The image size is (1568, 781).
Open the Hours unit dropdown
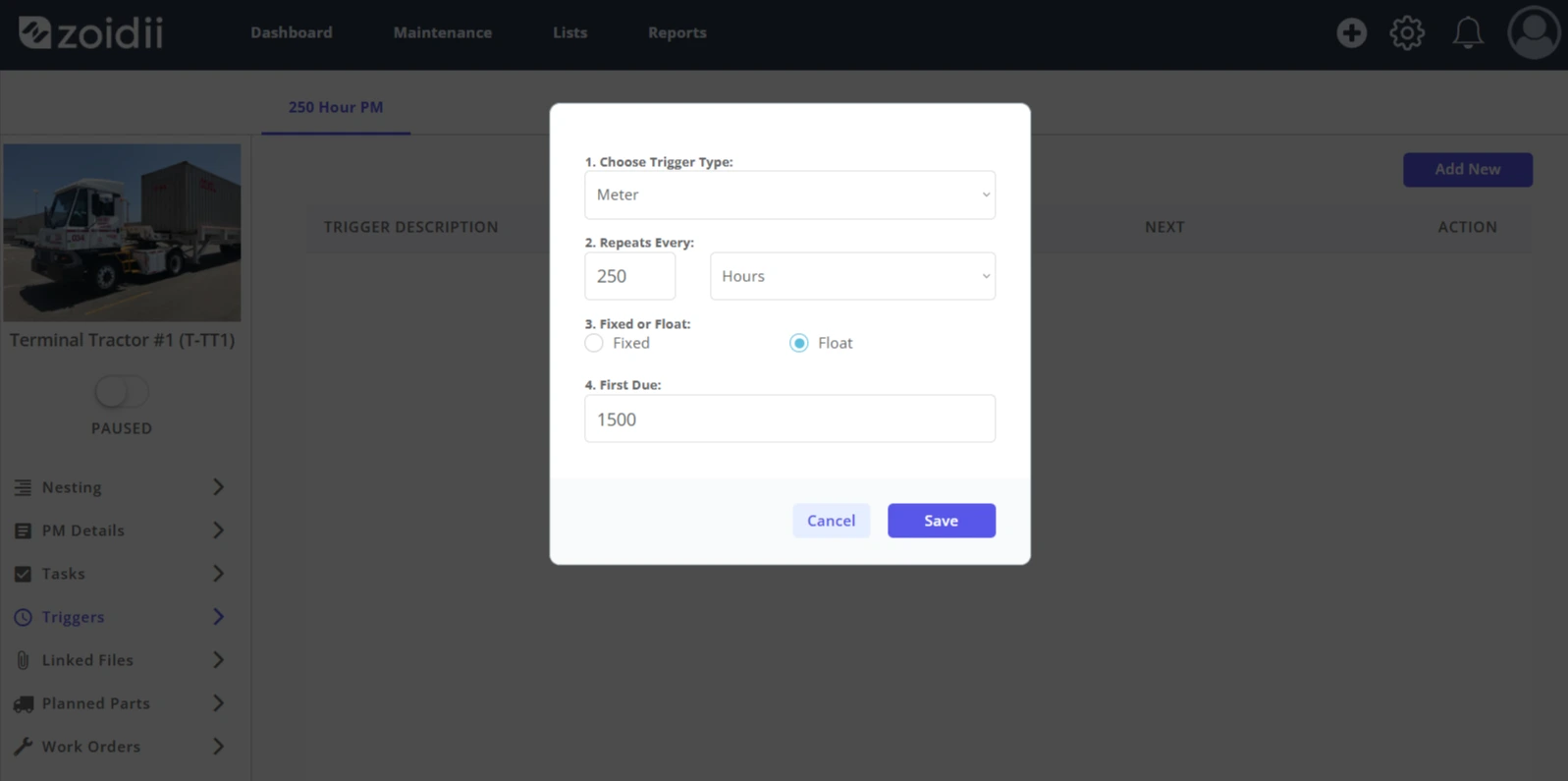(x=852, y=276)
